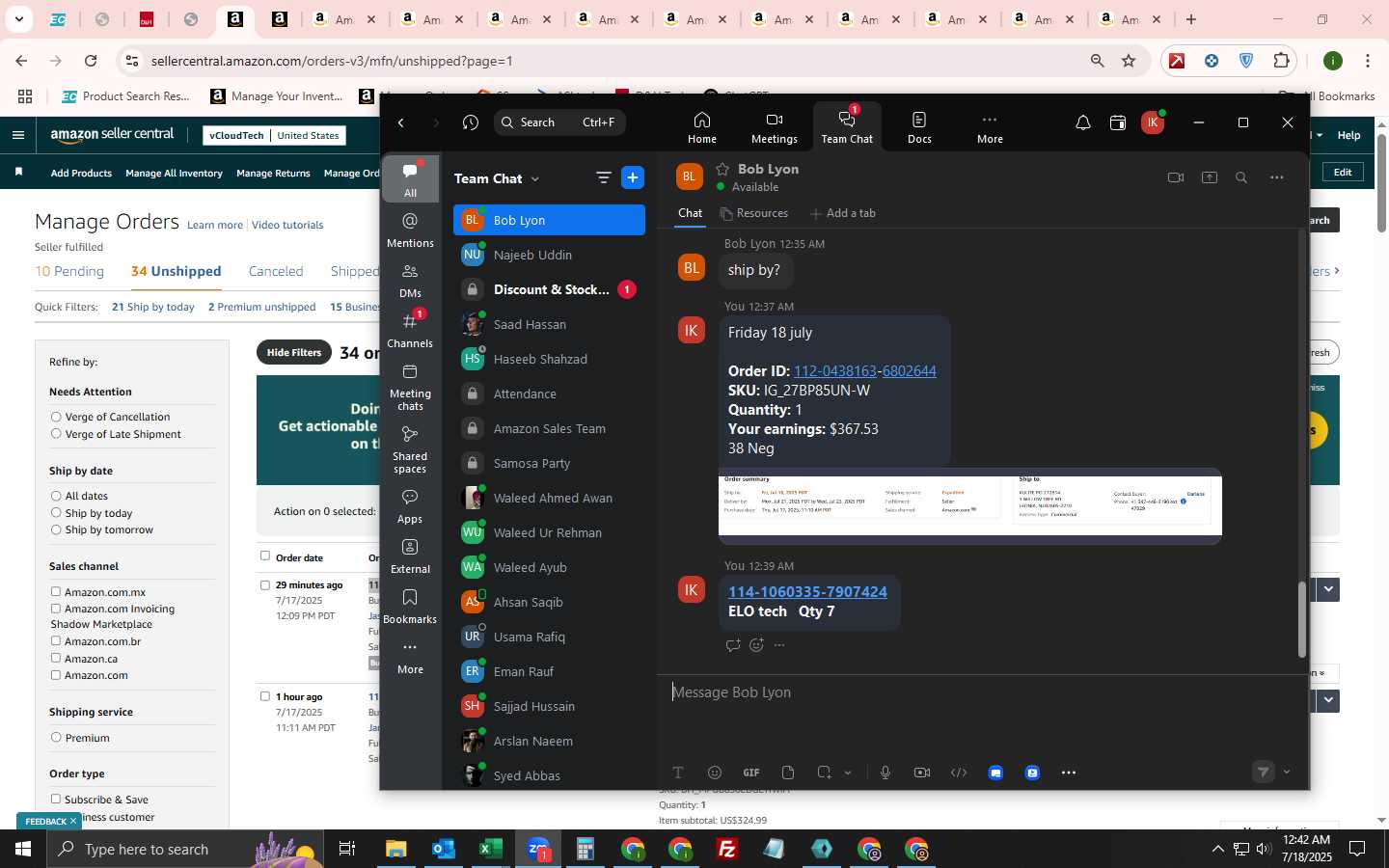Search in Bob Lyon chat

coord(1241,177)
